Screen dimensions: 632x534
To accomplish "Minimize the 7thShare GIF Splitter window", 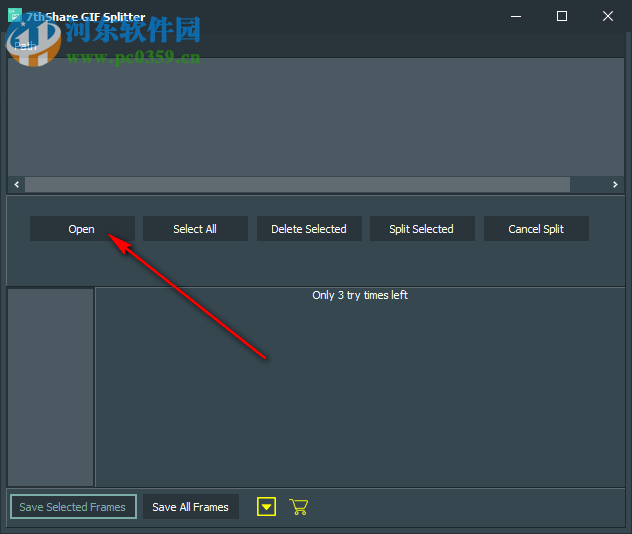I will coord(516,16).
